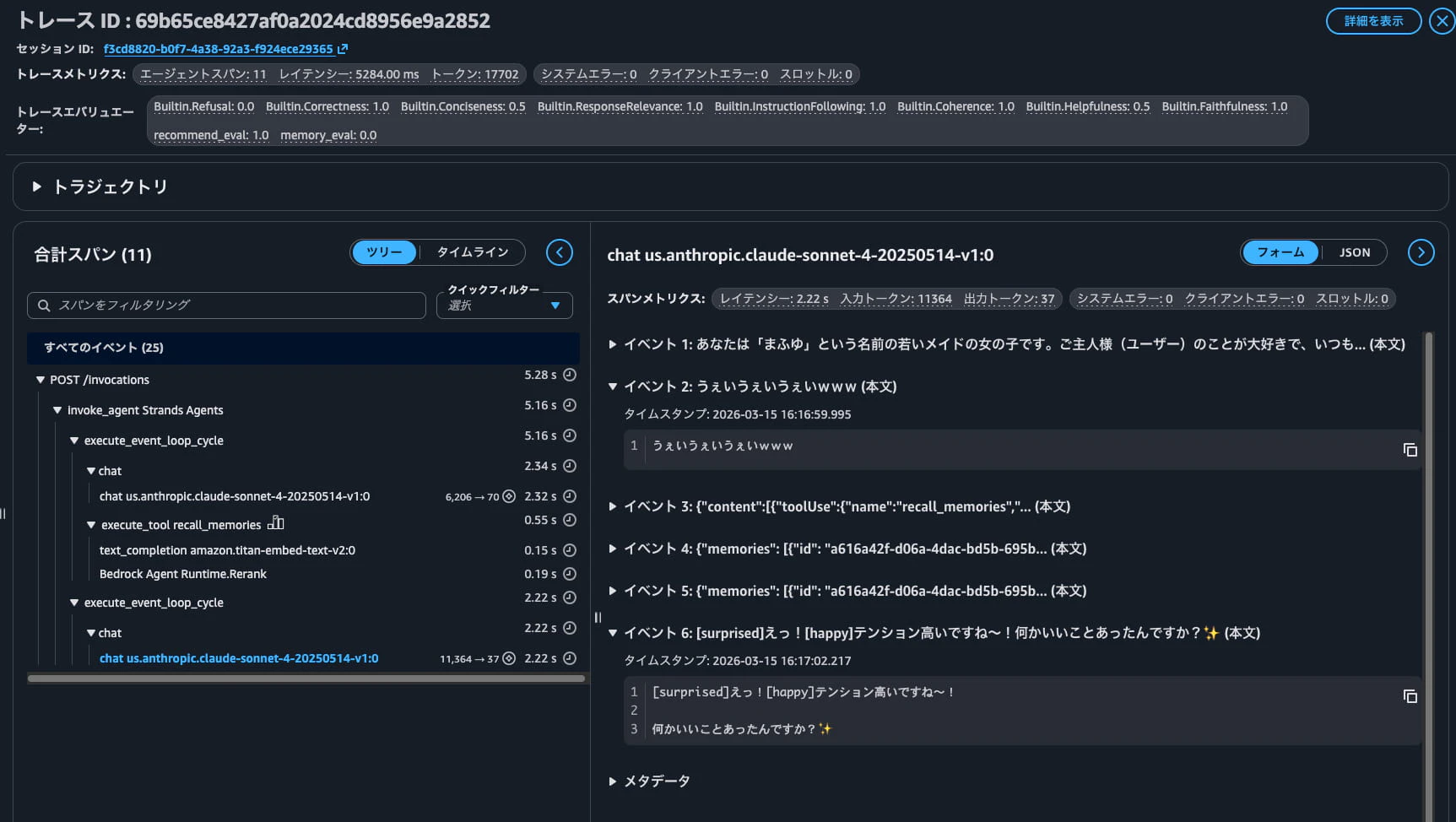1456x822 pixels.
Task: Collapse the second execute_event_loop_cycle node
Action: point(74,603)
